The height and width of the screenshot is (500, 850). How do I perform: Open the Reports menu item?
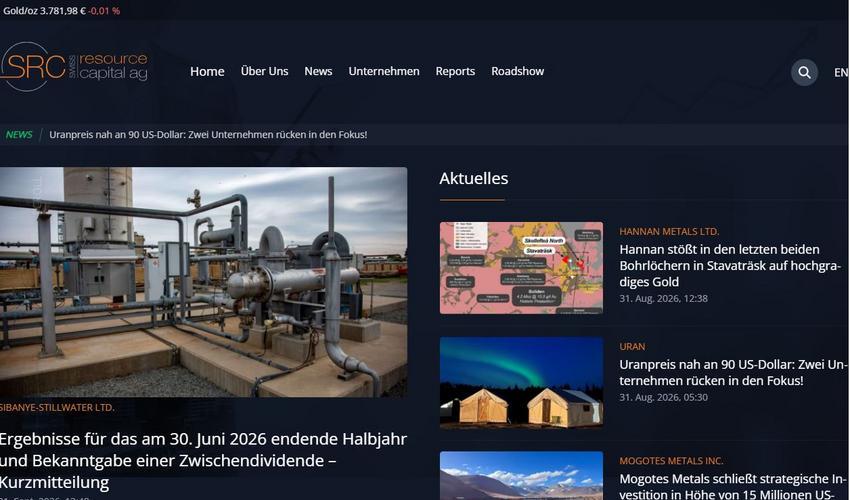coord(455,72)
